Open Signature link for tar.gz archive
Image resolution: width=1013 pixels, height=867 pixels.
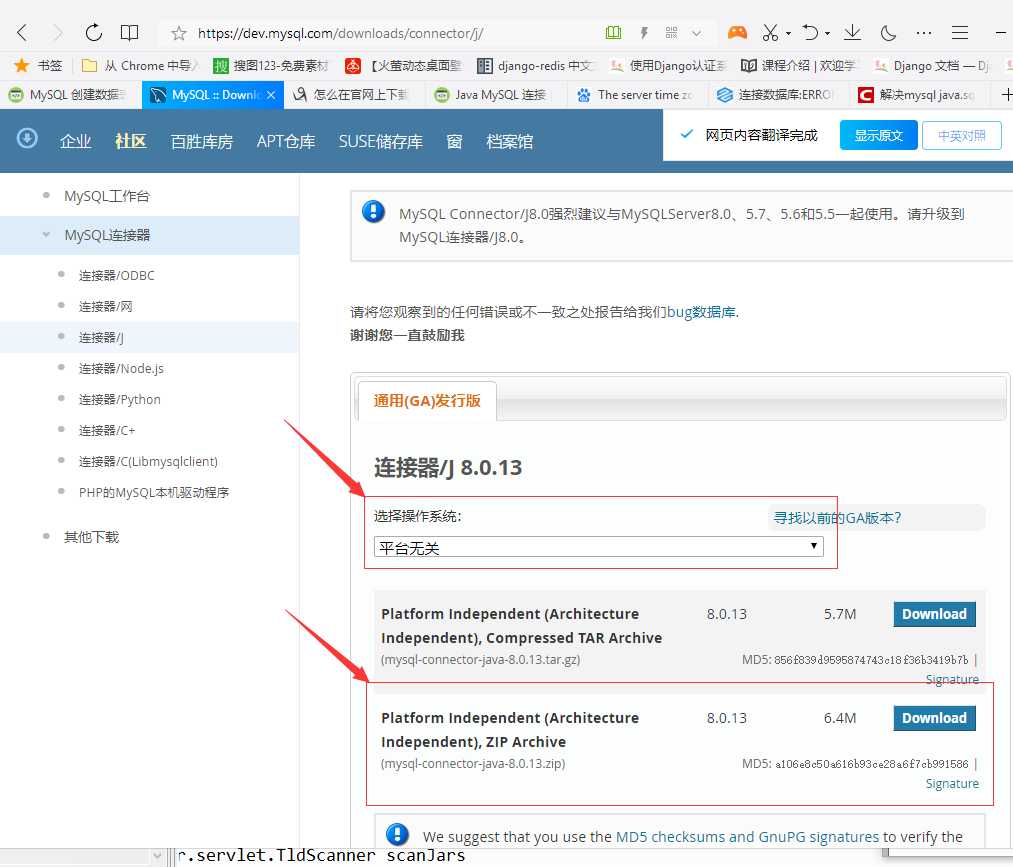[x=952, y=679]
